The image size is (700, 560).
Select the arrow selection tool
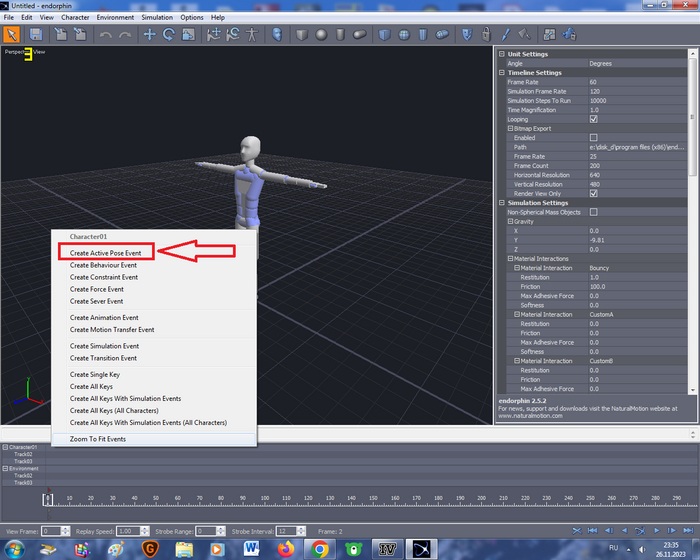[x=12, y=34]
